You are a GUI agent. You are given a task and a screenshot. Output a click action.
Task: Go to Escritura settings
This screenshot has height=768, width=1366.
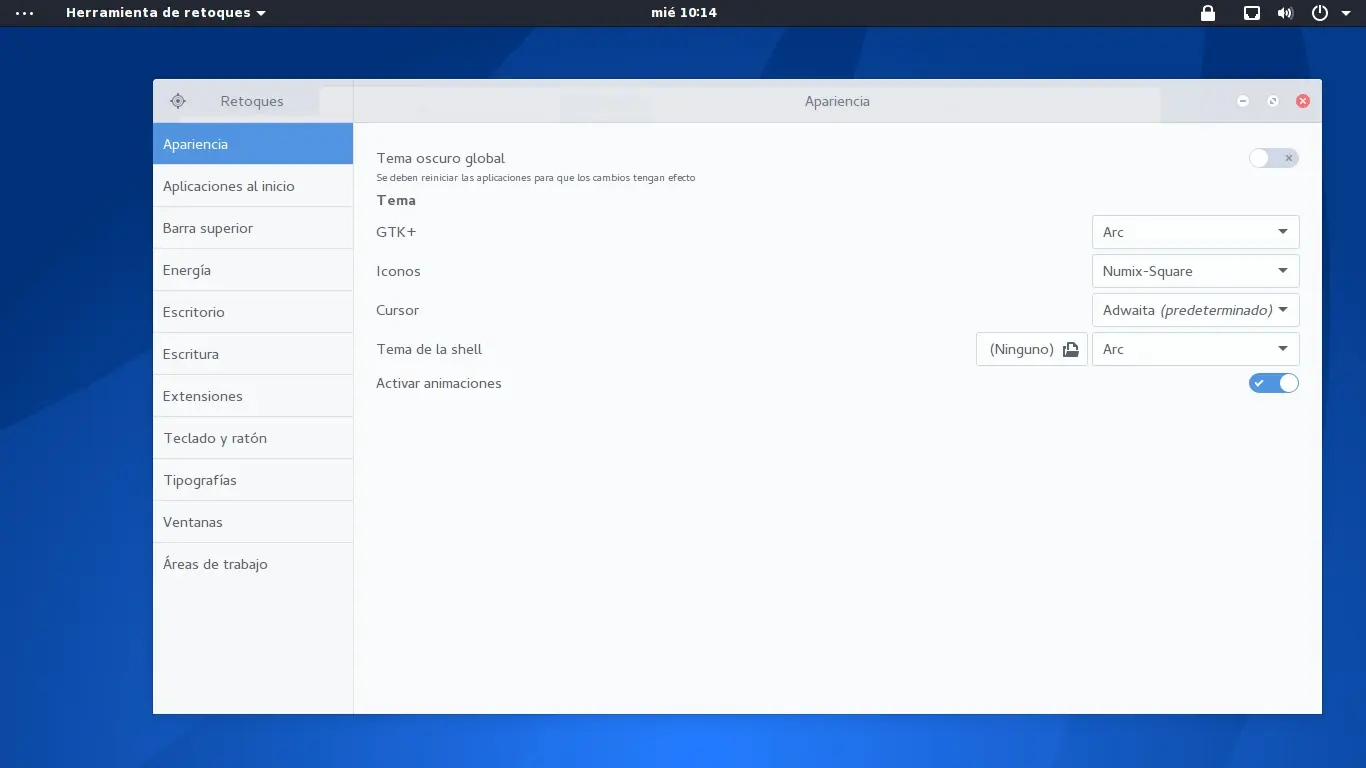253,354
